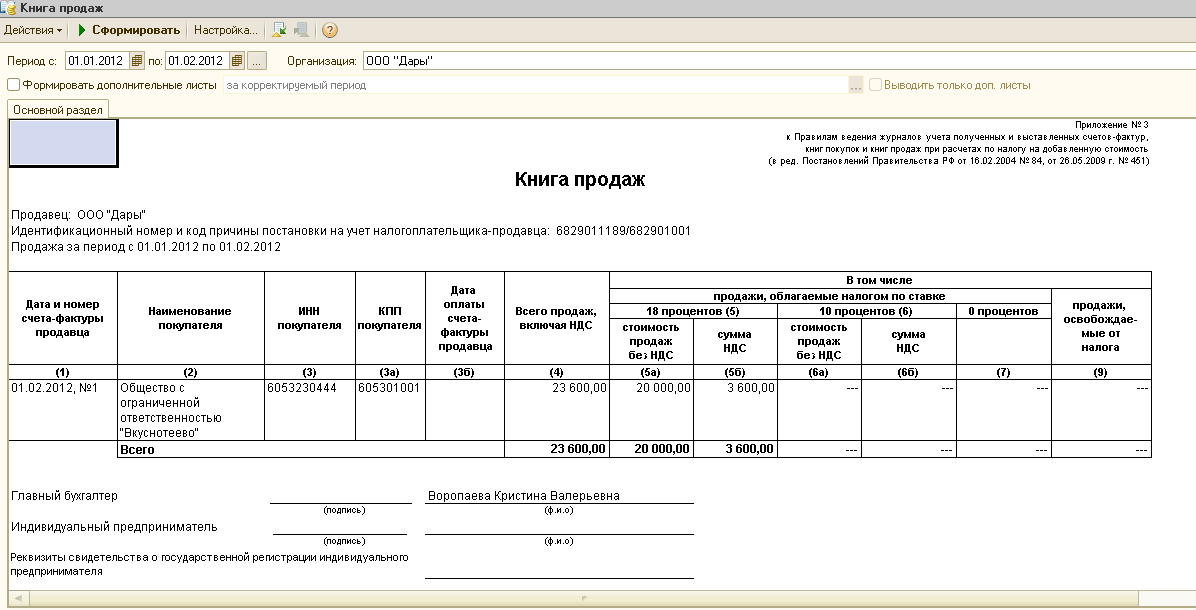Select the bold total 23 600,00 cell

coord(557,449)
